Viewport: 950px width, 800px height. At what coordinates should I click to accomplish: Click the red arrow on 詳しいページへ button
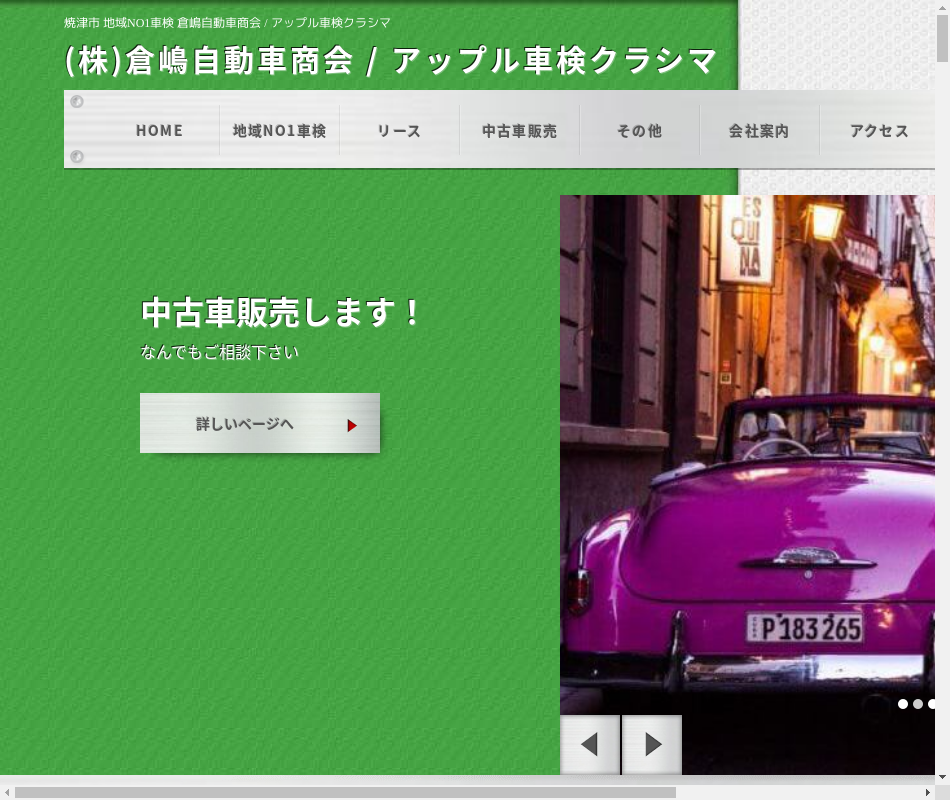pyautogui.click(x=352, y=425)
